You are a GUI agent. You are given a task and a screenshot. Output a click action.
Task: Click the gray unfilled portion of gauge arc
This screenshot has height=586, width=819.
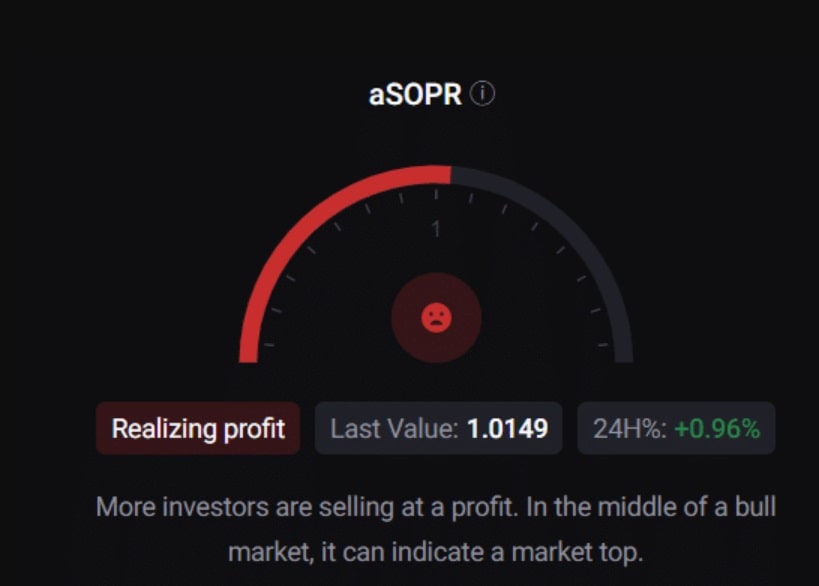pyautogui.click(x=567, y=227)
